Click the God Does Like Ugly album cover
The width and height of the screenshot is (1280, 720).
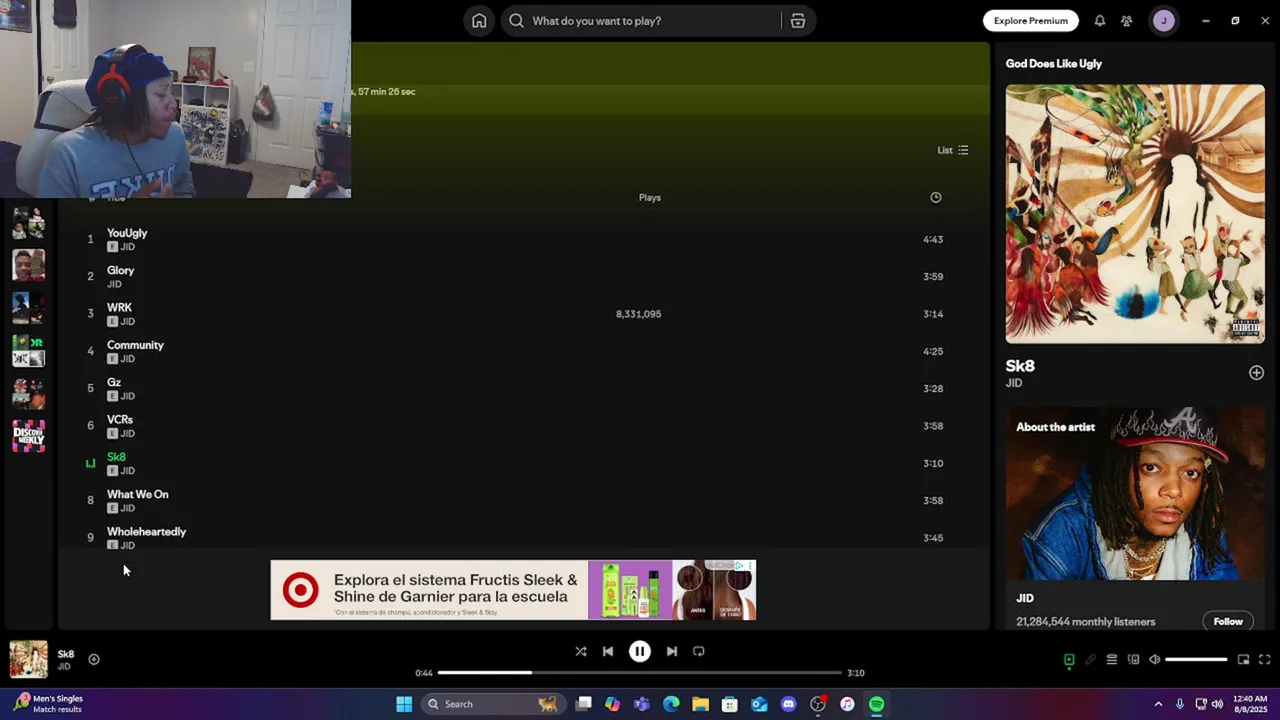pos(1135,214)
